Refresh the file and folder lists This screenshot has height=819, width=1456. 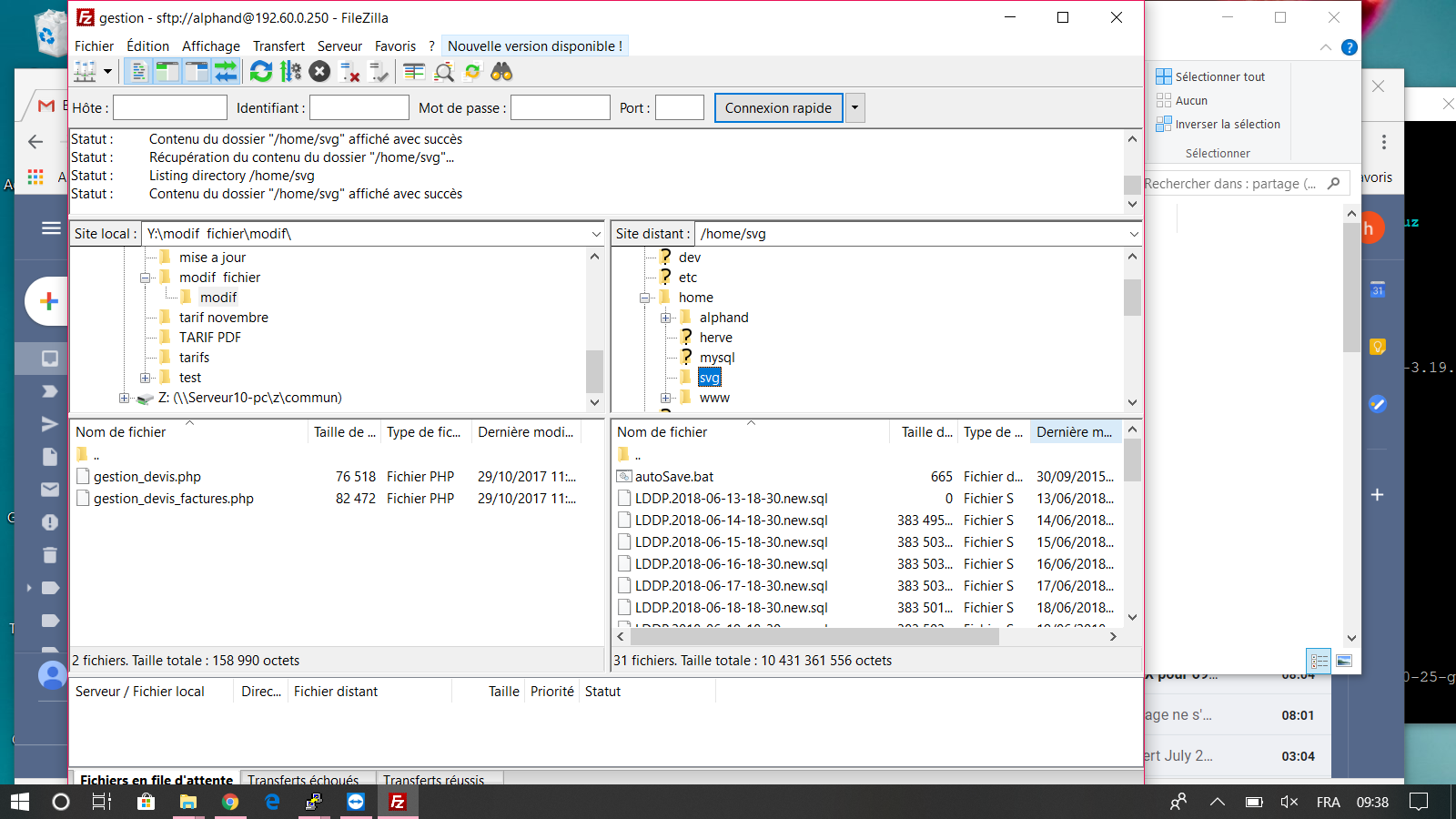(x=261, y=71)
